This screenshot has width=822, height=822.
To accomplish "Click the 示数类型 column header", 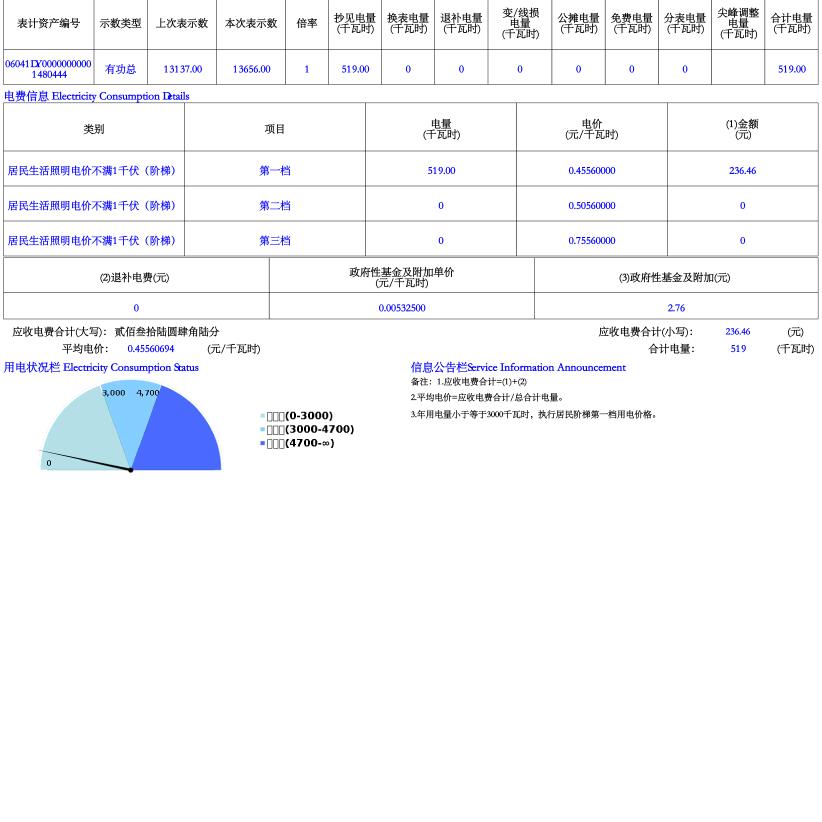I will point(121,24).
